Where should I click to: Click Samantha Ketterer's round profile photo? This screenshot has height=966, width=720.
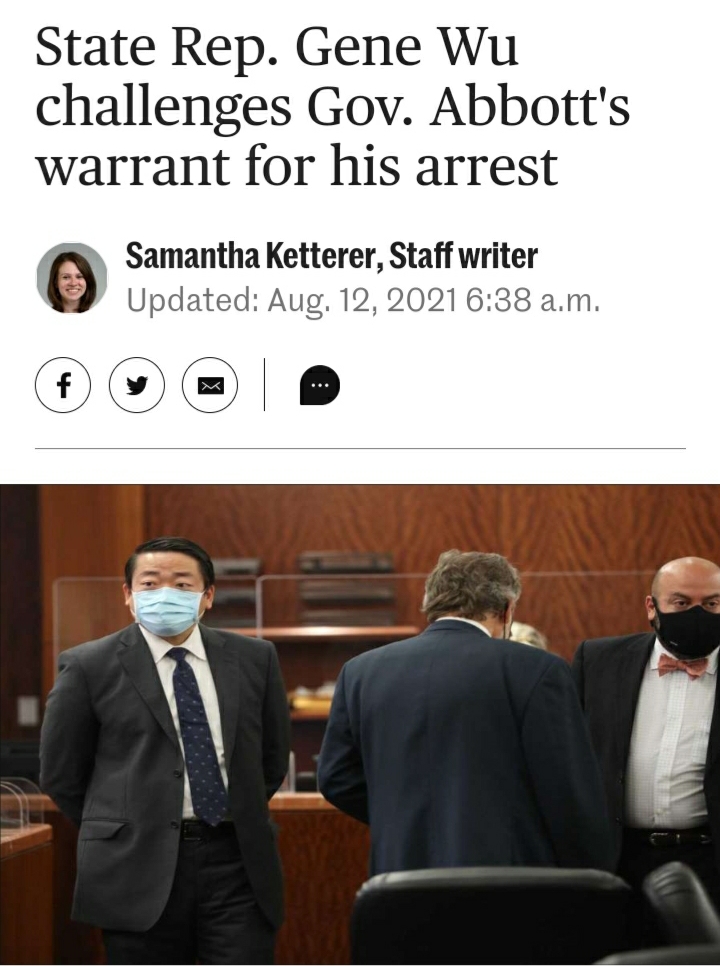pyautogui.click(x=71, y=278)
